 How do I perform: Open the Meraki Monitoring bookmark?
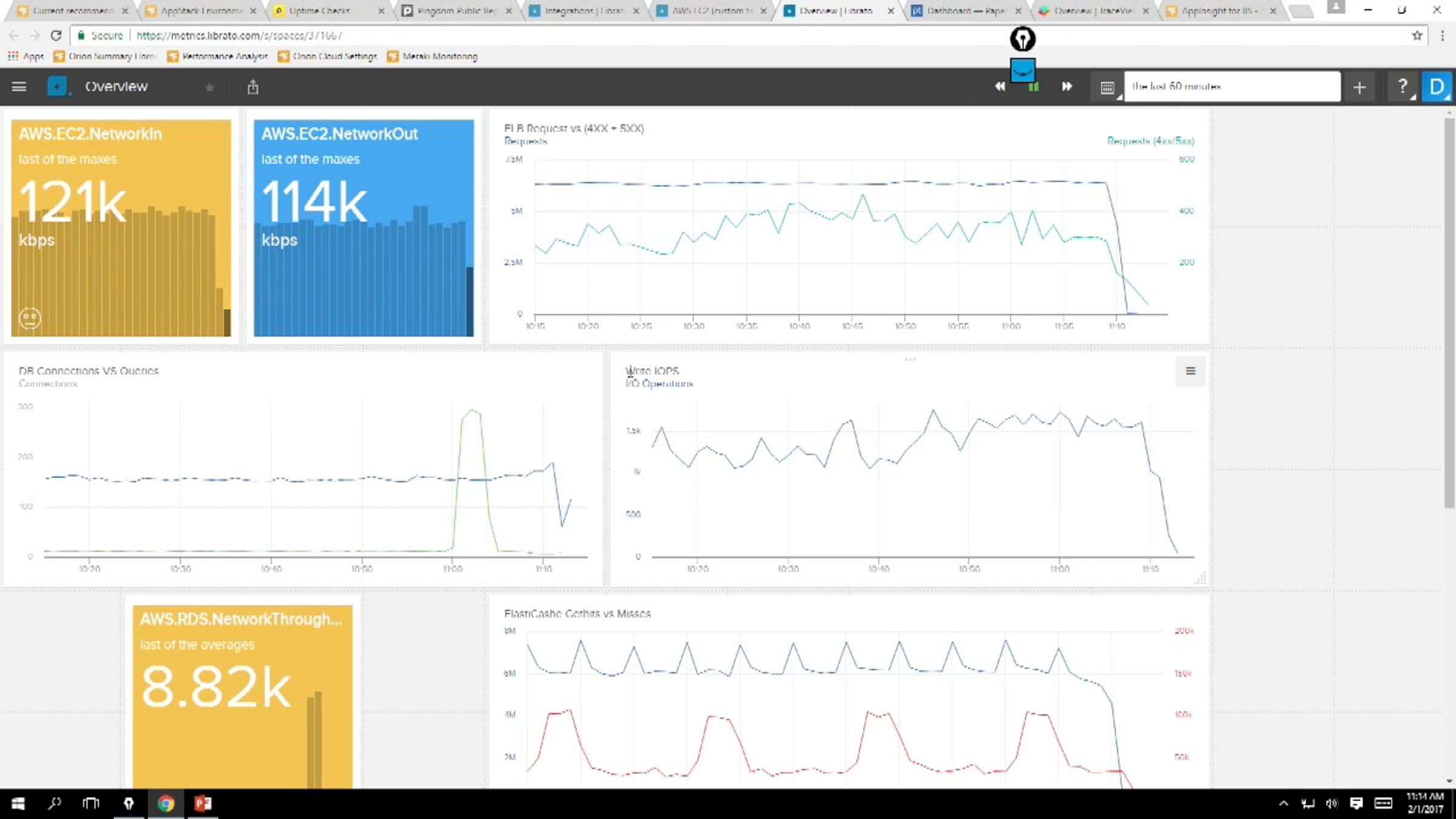click(x=433, y=56)
